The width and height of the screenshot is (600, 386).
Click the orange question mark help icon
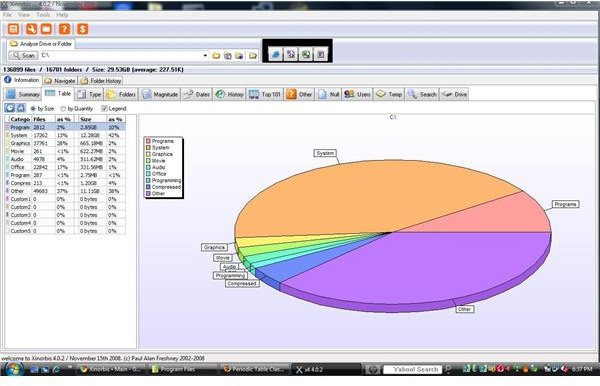point(64,29)
